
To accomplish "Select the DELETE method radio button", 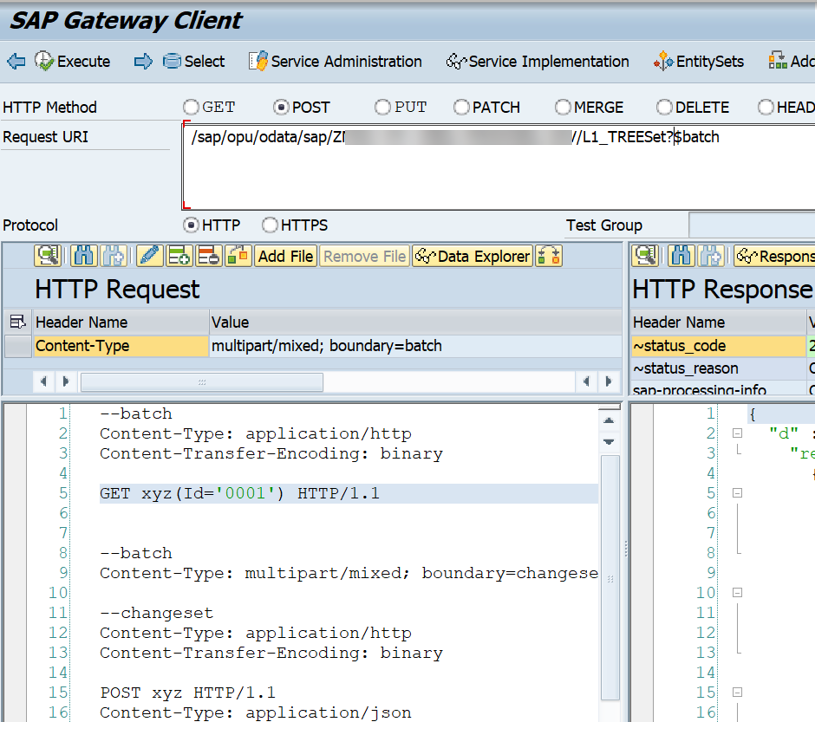I will coord(664,107).
